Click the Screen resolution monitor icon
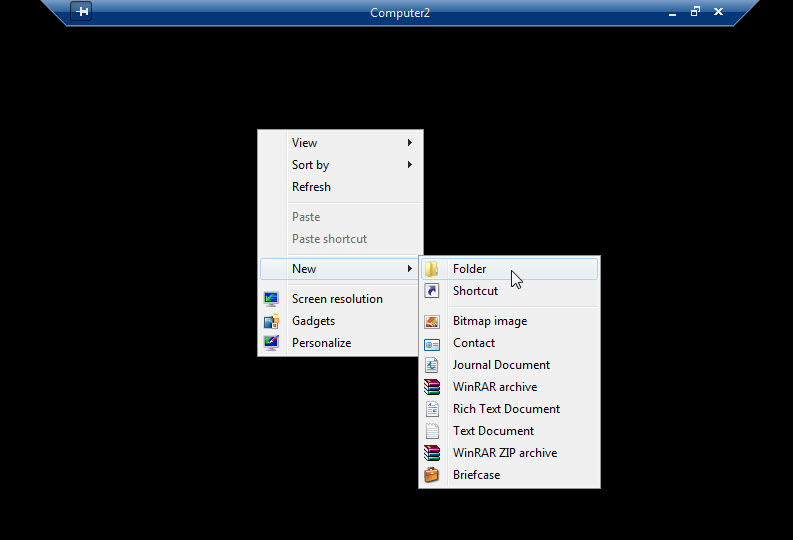Screen dimensions: 793x540 (271, 299)
